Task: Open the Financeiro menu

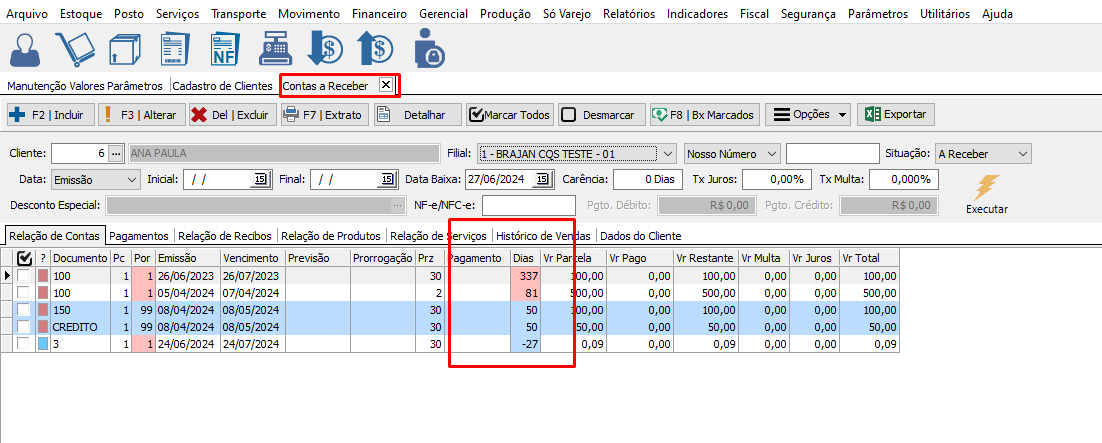Action: coord(379,14)
